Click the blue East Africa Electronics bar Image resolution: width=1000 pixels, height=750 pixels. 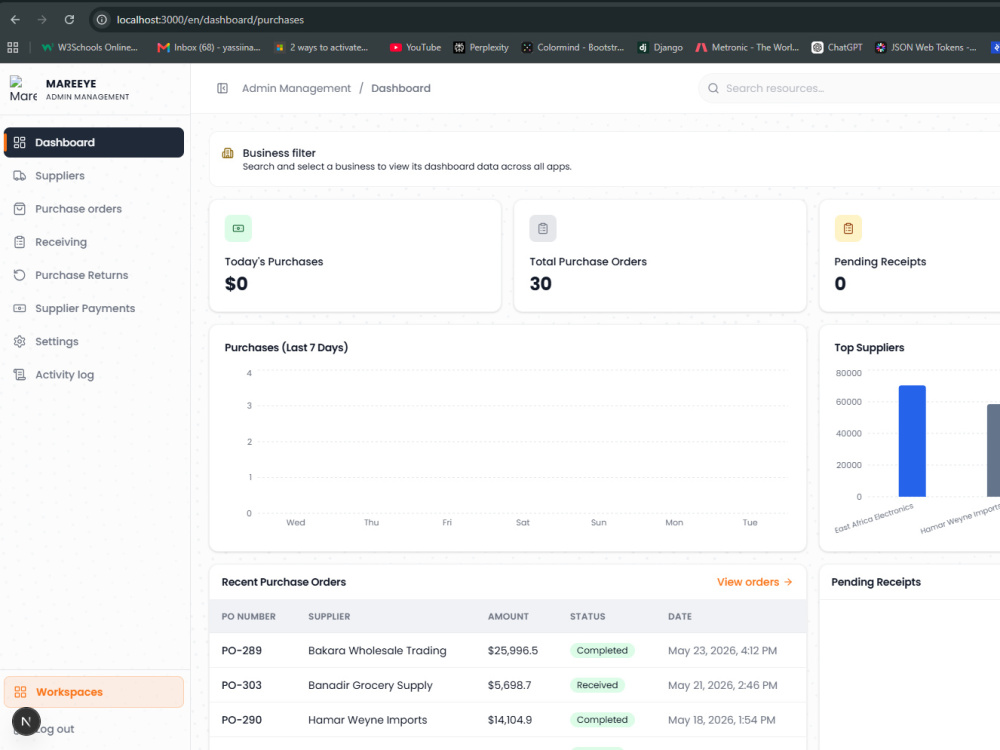(x=912, y=441)
